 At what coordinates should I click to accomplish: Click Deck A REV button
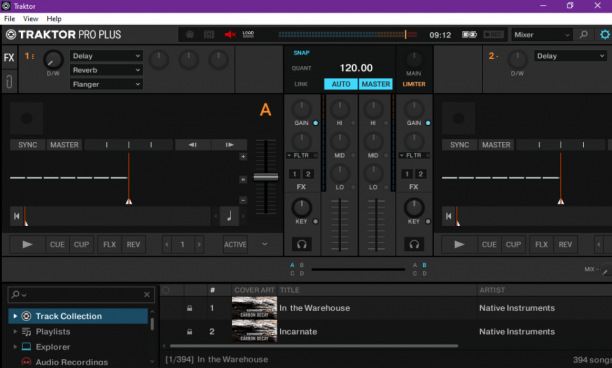coord(133,244)
